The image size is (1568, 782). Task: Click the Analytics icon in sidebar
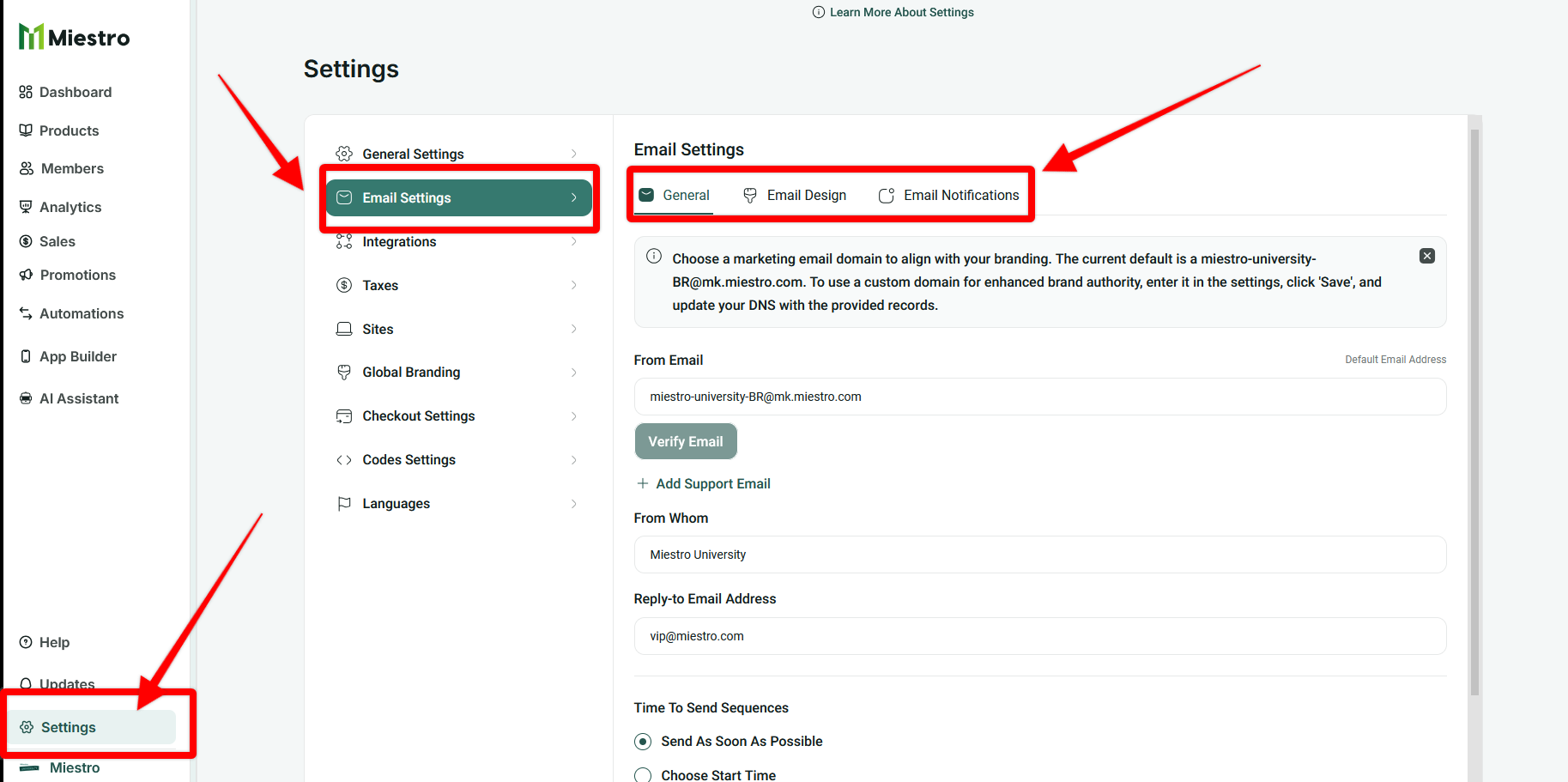[26, 207]
